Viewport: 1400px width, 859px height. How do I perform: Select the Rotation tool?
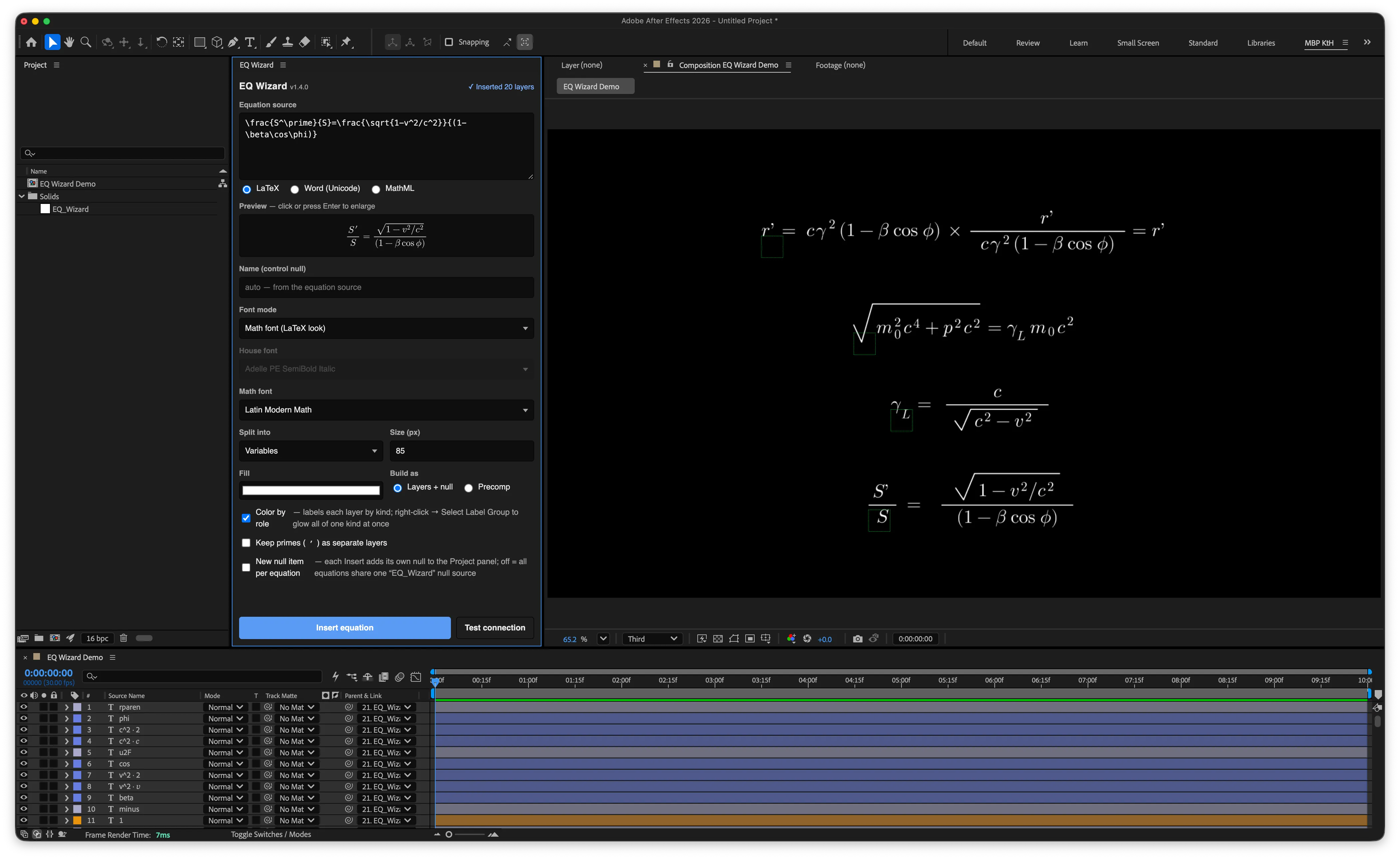tap(162, 42)
